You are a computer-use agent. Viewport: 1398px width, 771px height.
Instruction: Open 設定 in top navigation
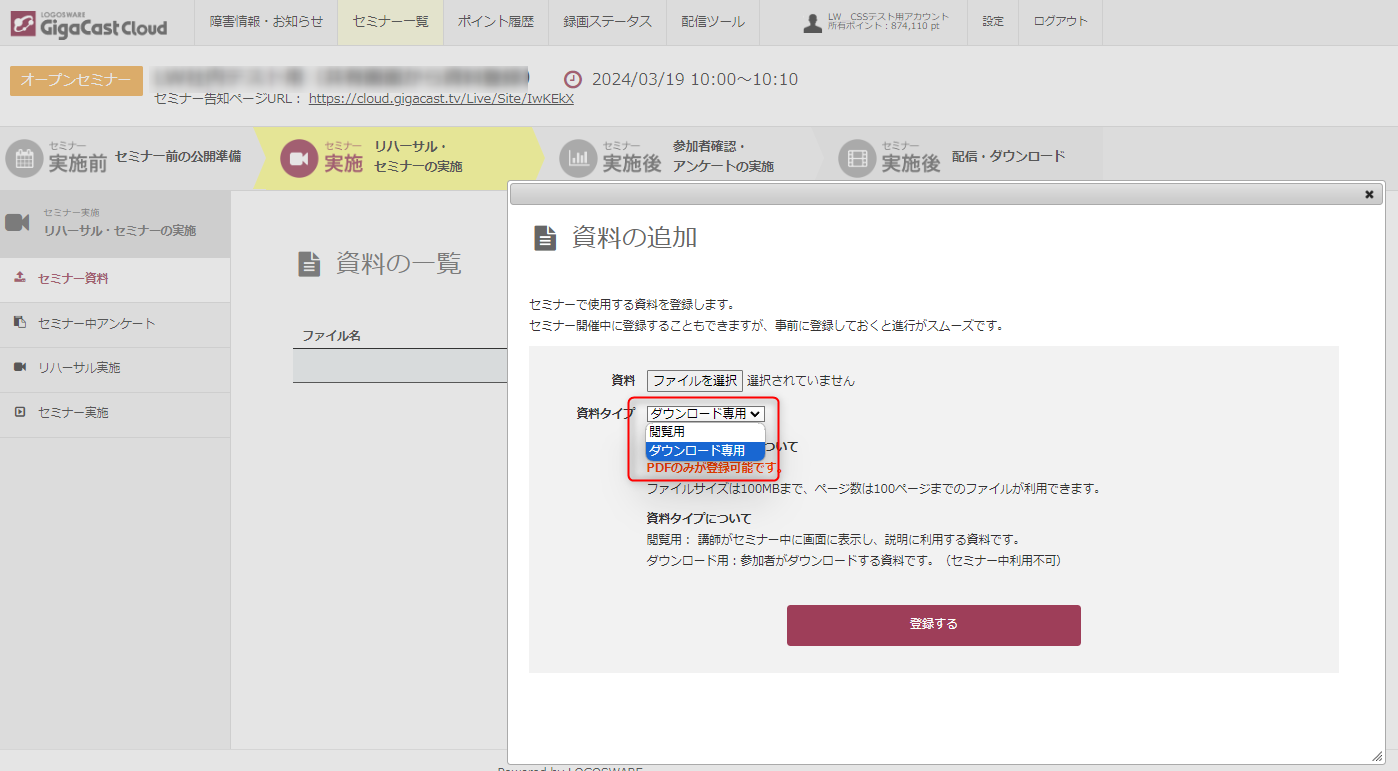coord(992,22)
